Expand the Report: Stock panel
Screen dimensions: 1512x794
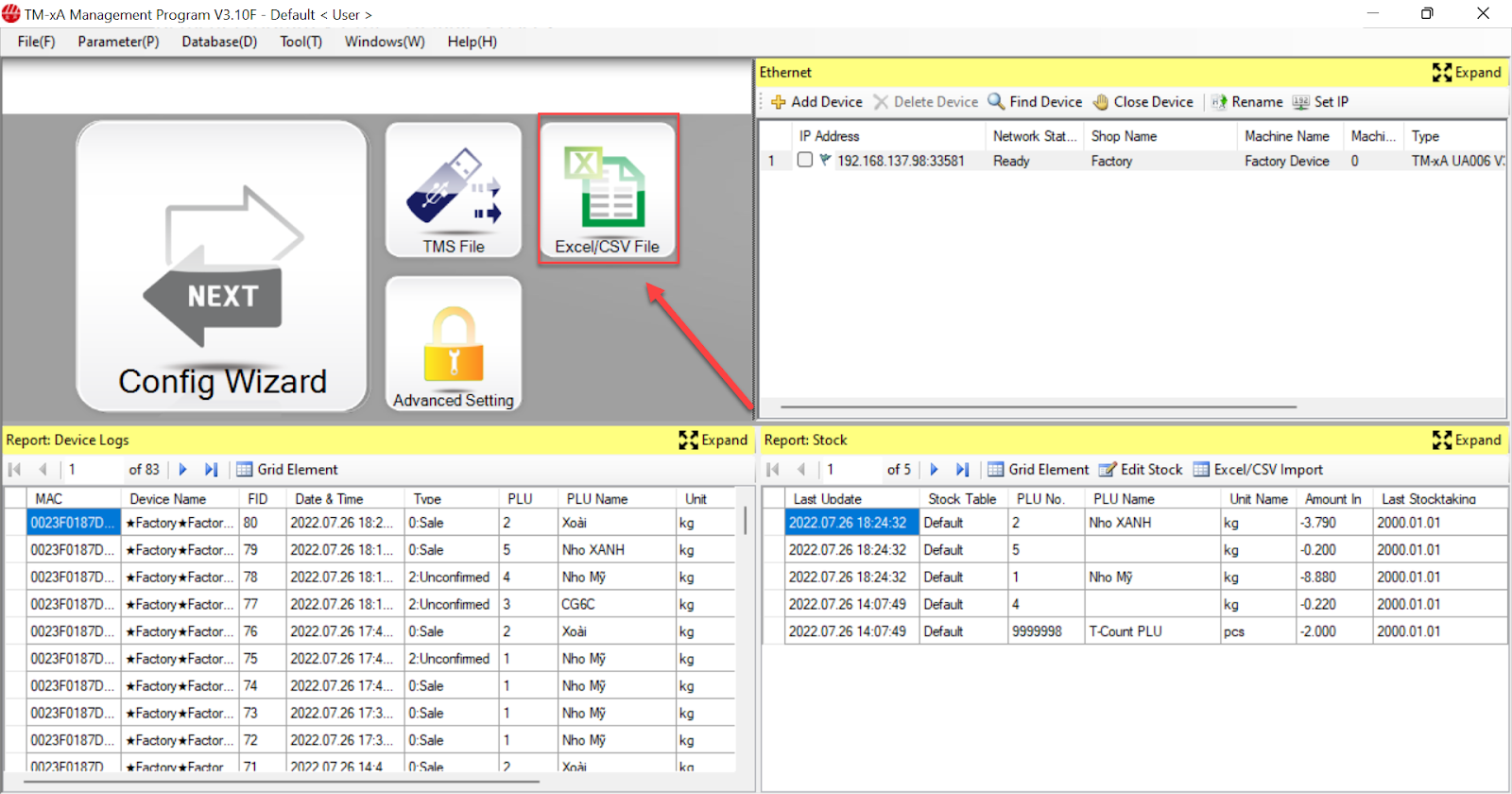coord(1467,440)
